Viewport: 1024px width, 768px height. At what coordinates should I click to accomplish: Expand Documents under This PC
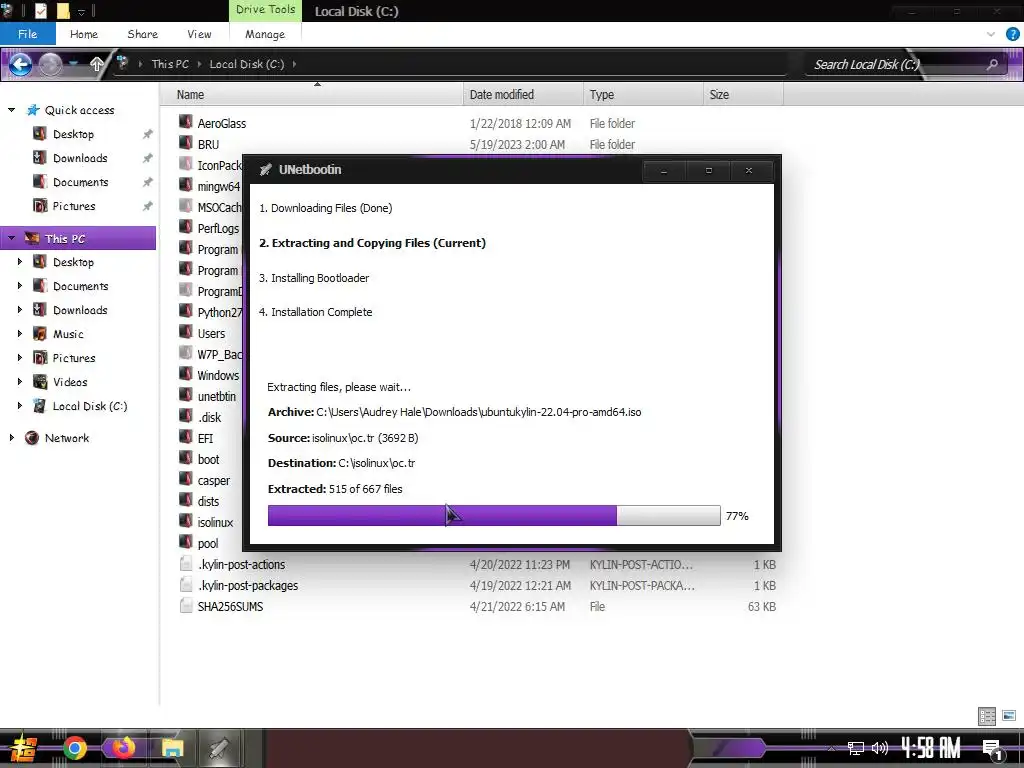[x=20, y=285]
